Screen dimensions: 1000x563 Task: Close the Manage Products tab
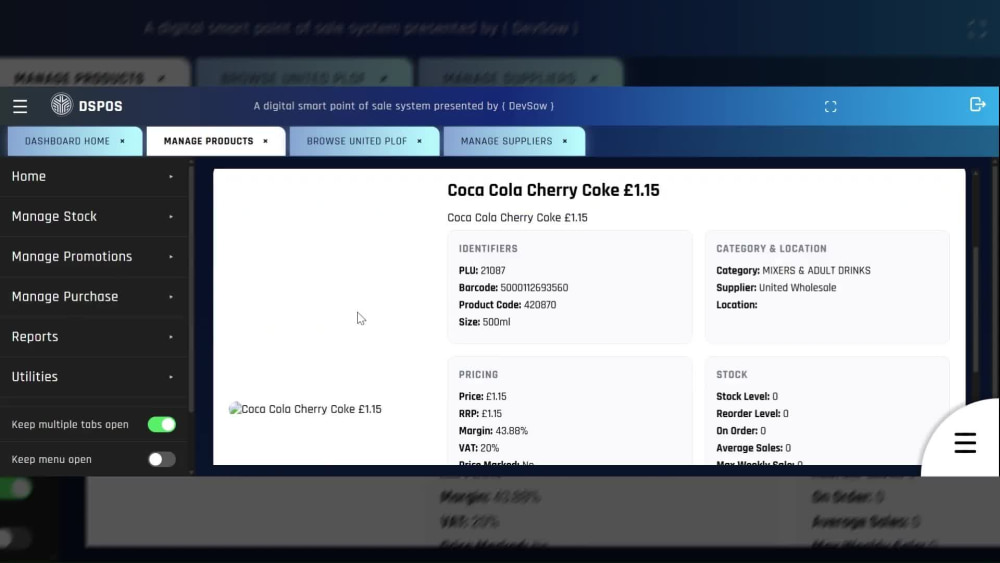point(265,141)
